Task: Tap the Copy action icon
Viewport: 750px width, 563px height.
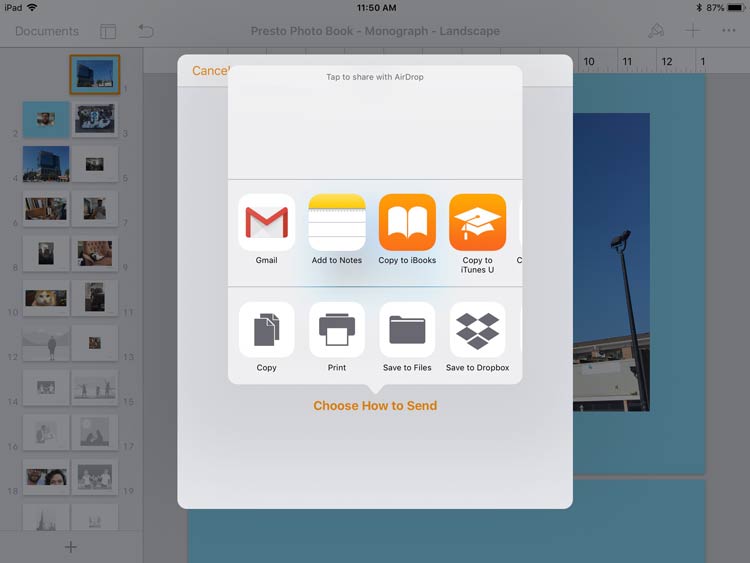Action: [x=266, y=330]
